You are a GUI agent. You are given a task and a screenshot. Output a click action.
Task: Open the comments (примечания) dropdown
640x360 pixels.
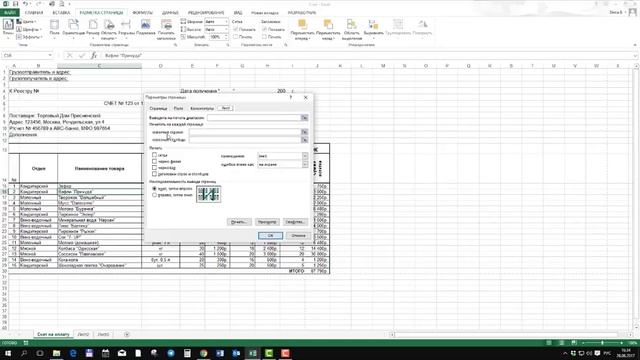[305, 156]
